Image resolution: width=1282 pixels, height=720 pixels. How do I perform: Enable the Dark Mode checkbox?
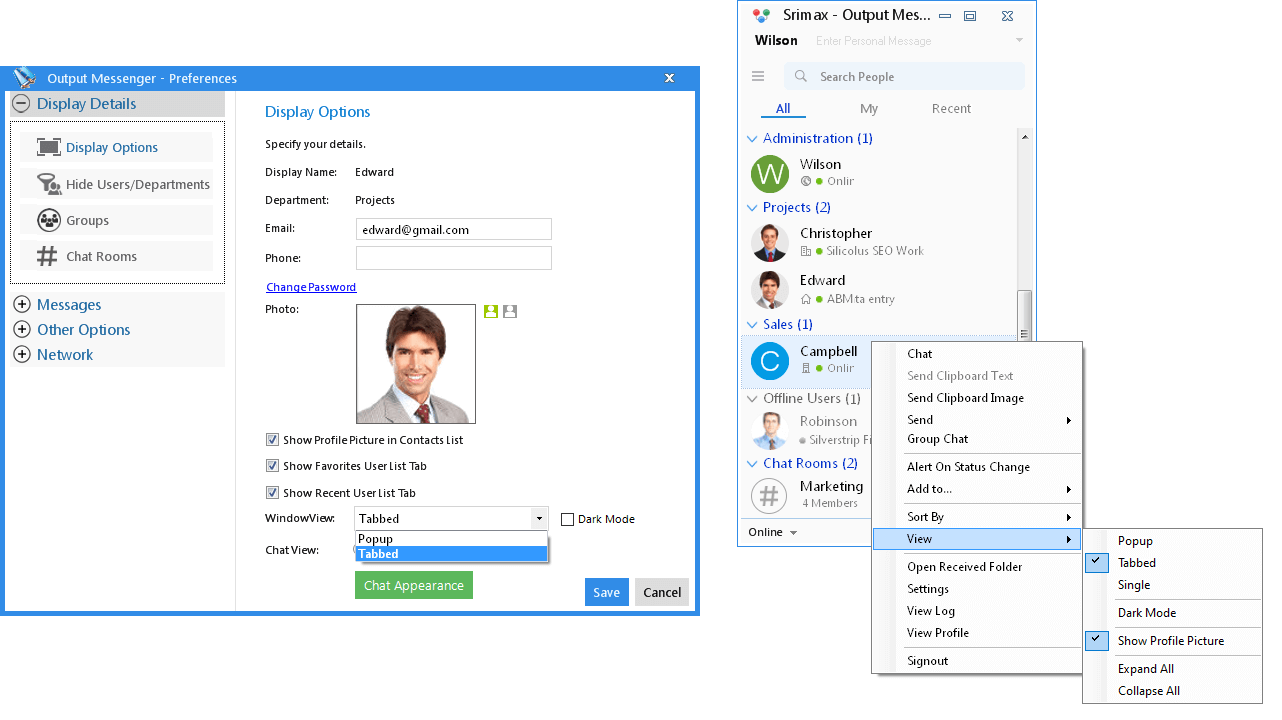point(567,519)
